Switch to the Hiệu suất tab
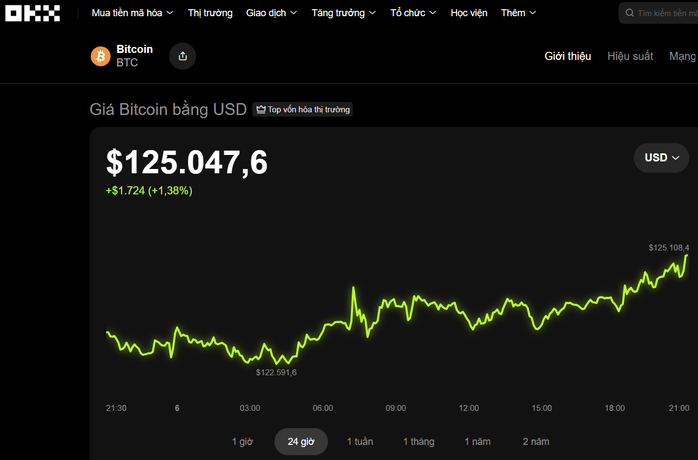The image size is (698, 460). [629, 56]
